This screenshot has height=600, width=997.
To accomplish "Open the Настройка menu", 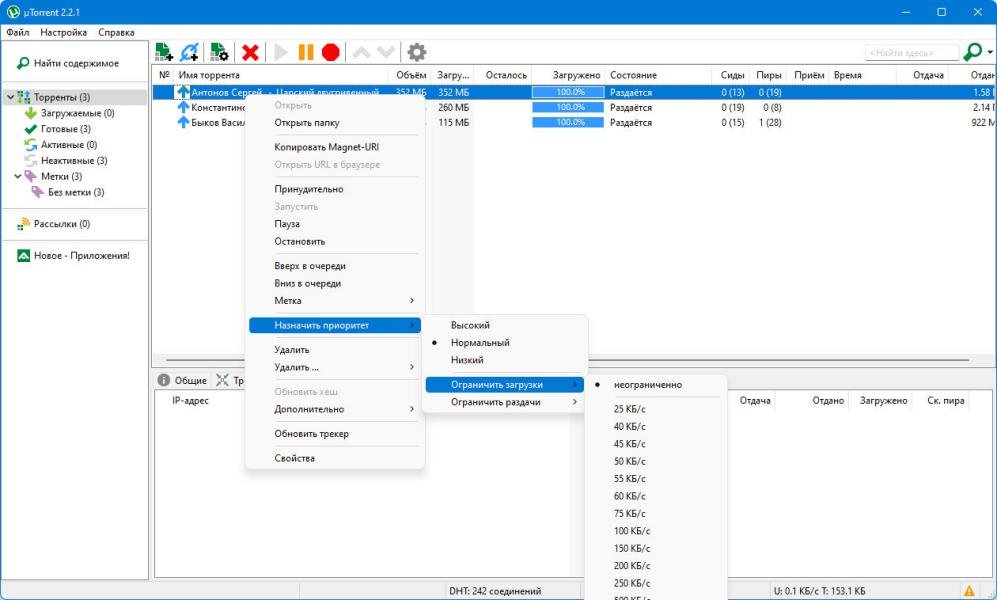I will point(64,32).
